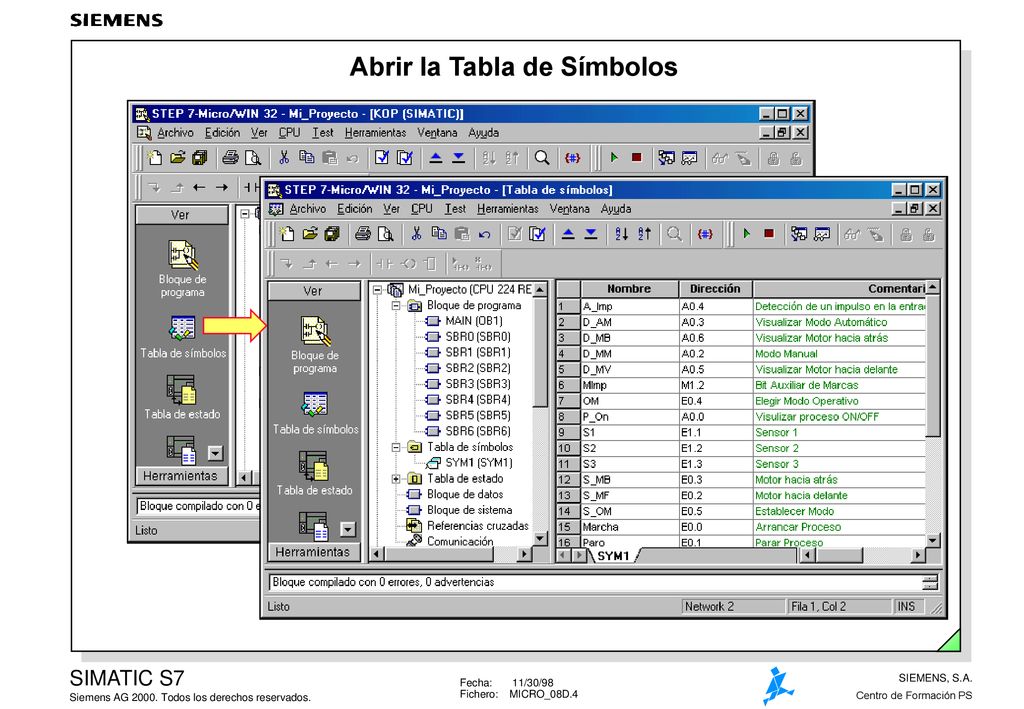Toggle Program Status icon in the front window toolbar
The width and height of the screenshot is (1024, 709).
point(798,234)
